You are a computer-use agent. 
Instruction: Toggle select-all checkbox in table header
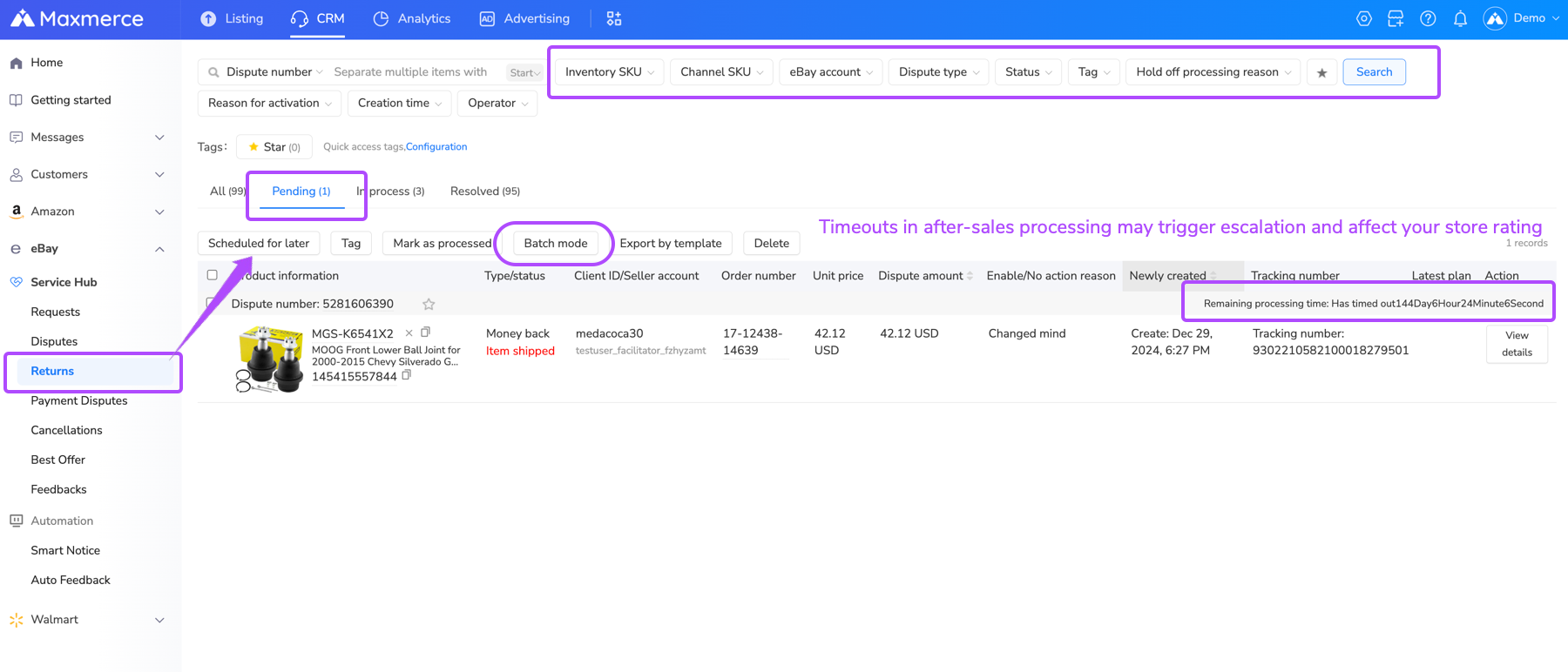(x=212, y=275)
